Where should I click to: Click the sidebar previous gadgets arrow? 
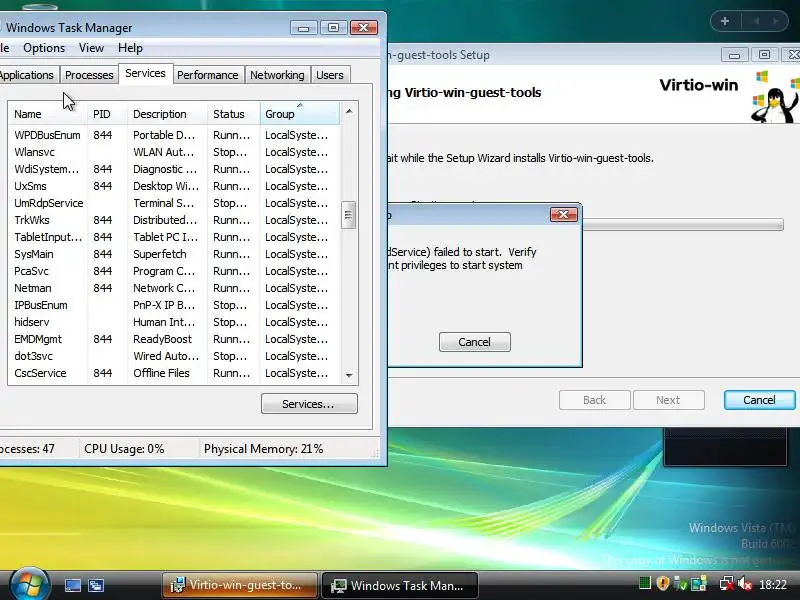pyautogui.click(x=756, y=21)
